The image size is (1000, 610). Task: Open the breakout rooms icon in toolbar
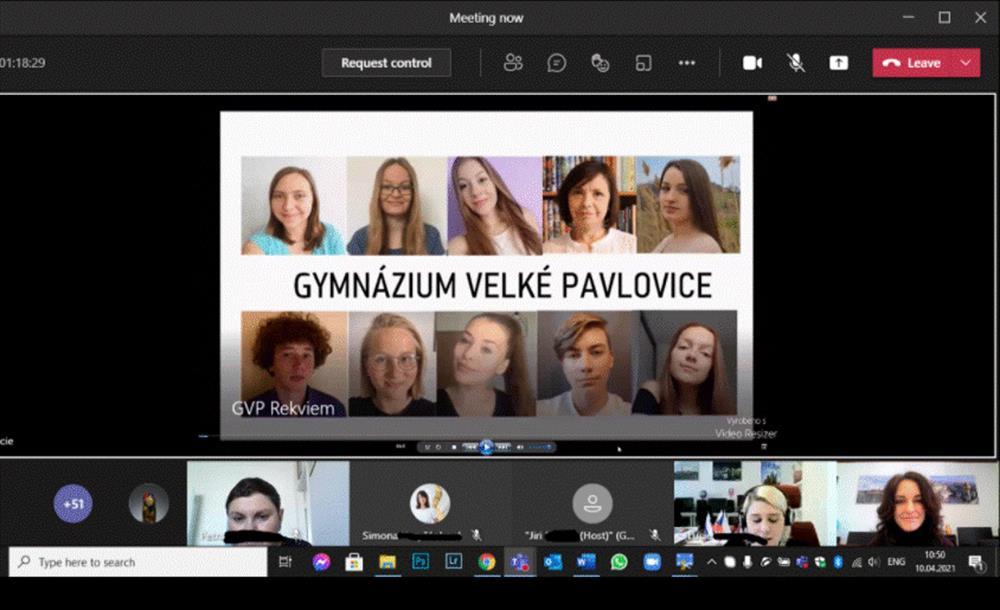pyautogui.click(x=643, y=63)
